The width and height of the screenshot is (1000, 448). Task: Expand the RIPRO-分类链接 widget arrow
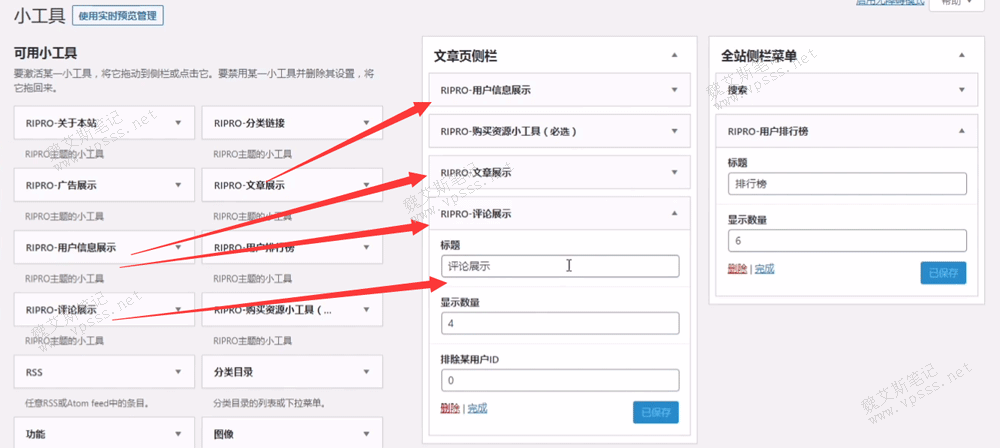[366, 123]
